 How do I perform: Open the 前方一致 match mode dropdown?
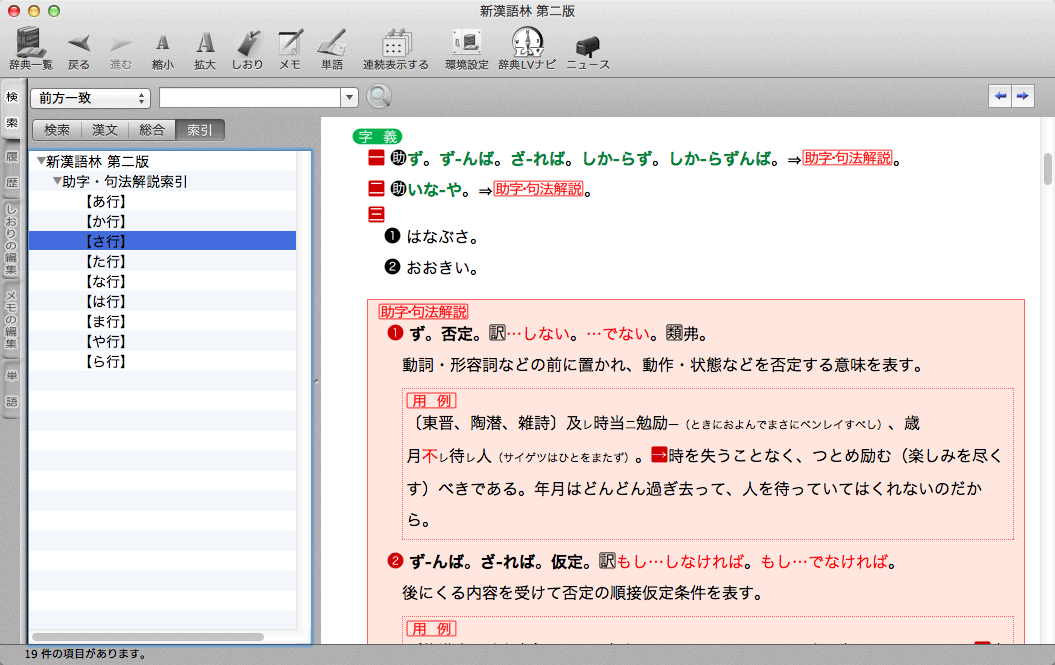pyautogui.click(x=90, y=98)
